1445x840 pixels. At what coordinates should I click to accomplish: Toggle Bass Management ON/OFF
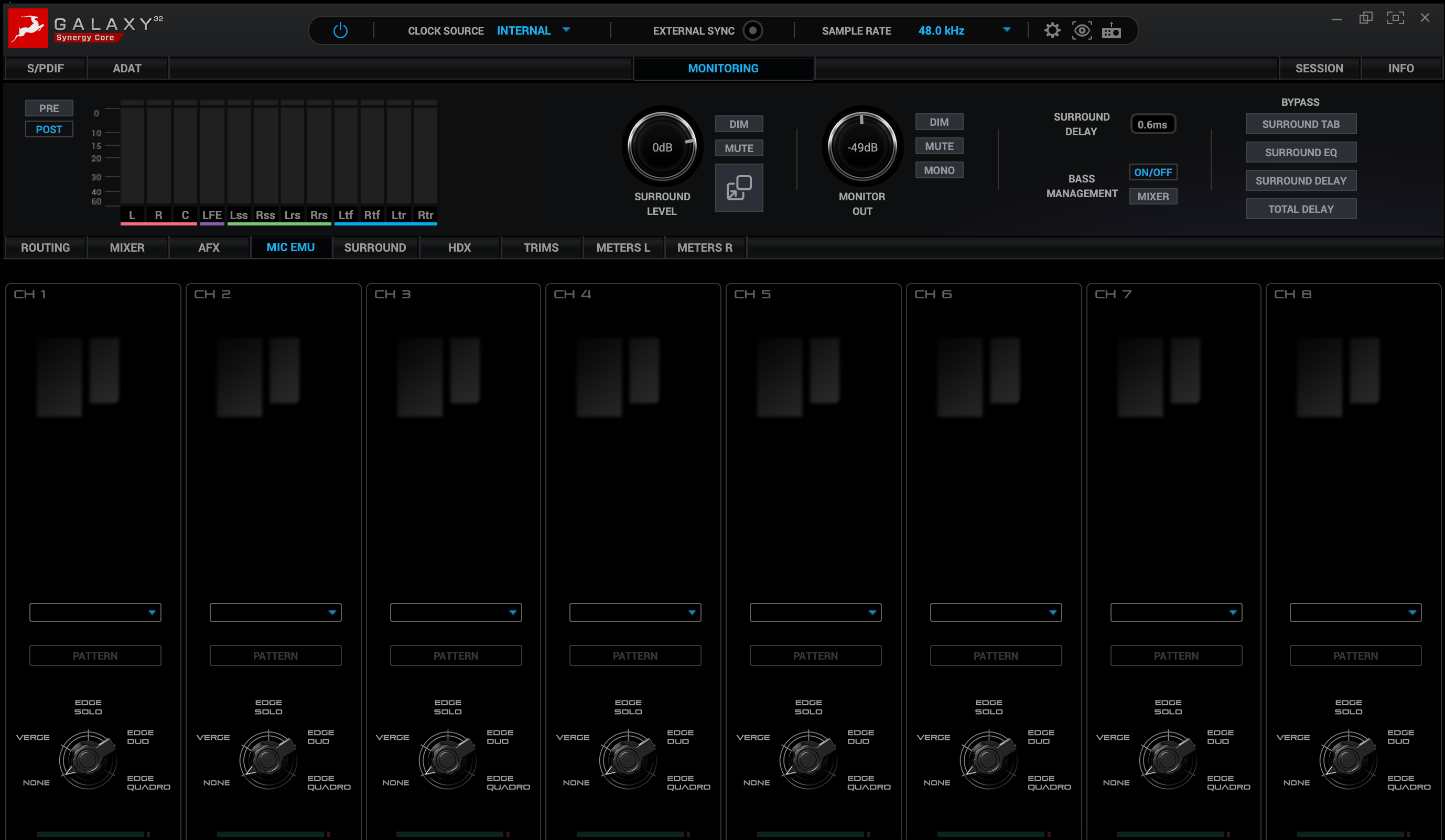click(1152, 172)
